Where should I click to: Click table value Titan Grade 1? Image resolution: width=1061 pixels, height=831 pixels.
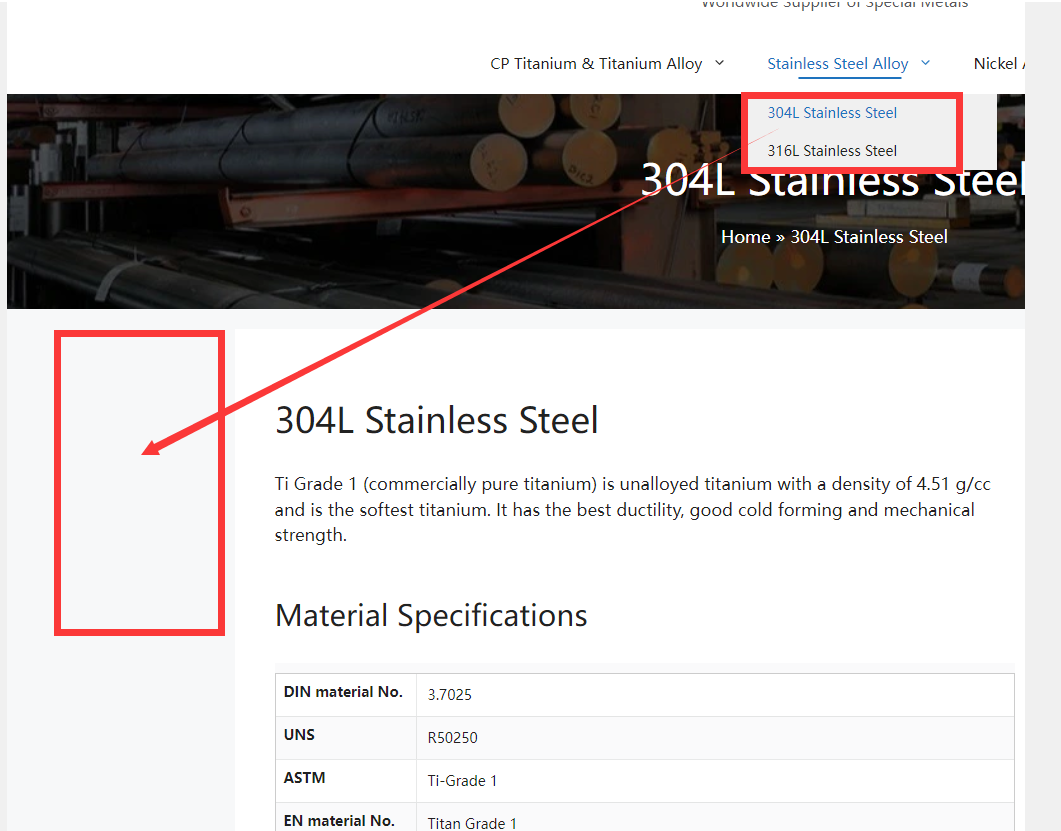pos(472,824)
